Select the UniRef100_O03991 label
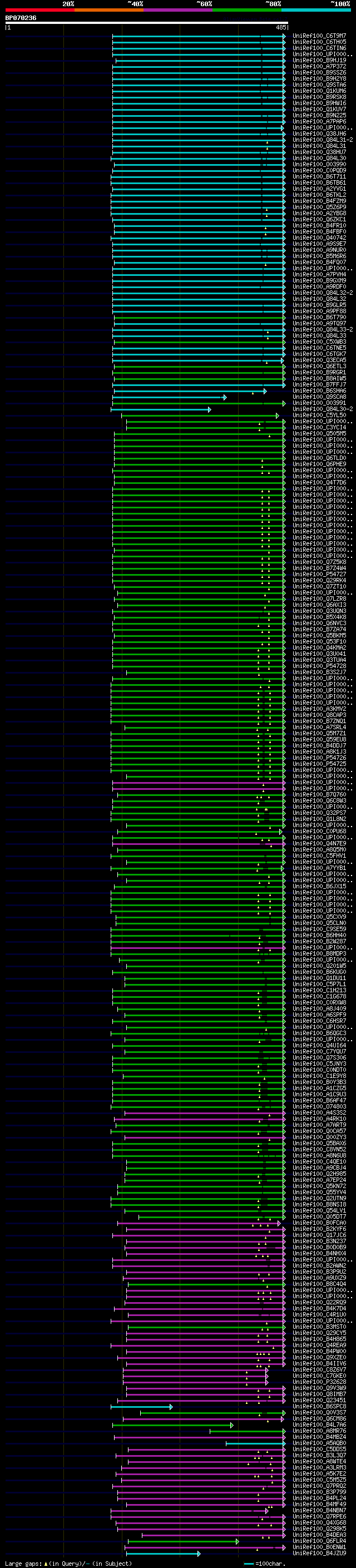356x1568 pixels. click(x=319, y=403)
